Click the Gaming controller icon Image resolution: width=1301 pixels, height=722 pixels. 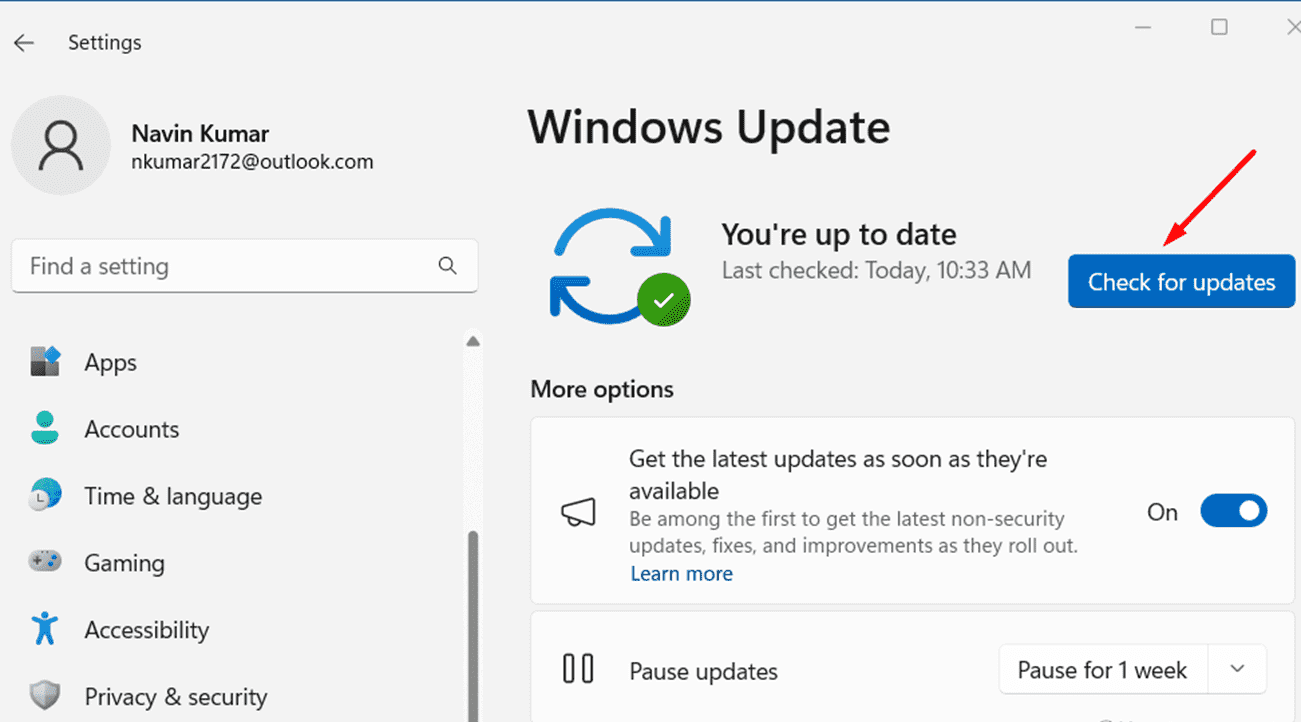coord(46,562)
